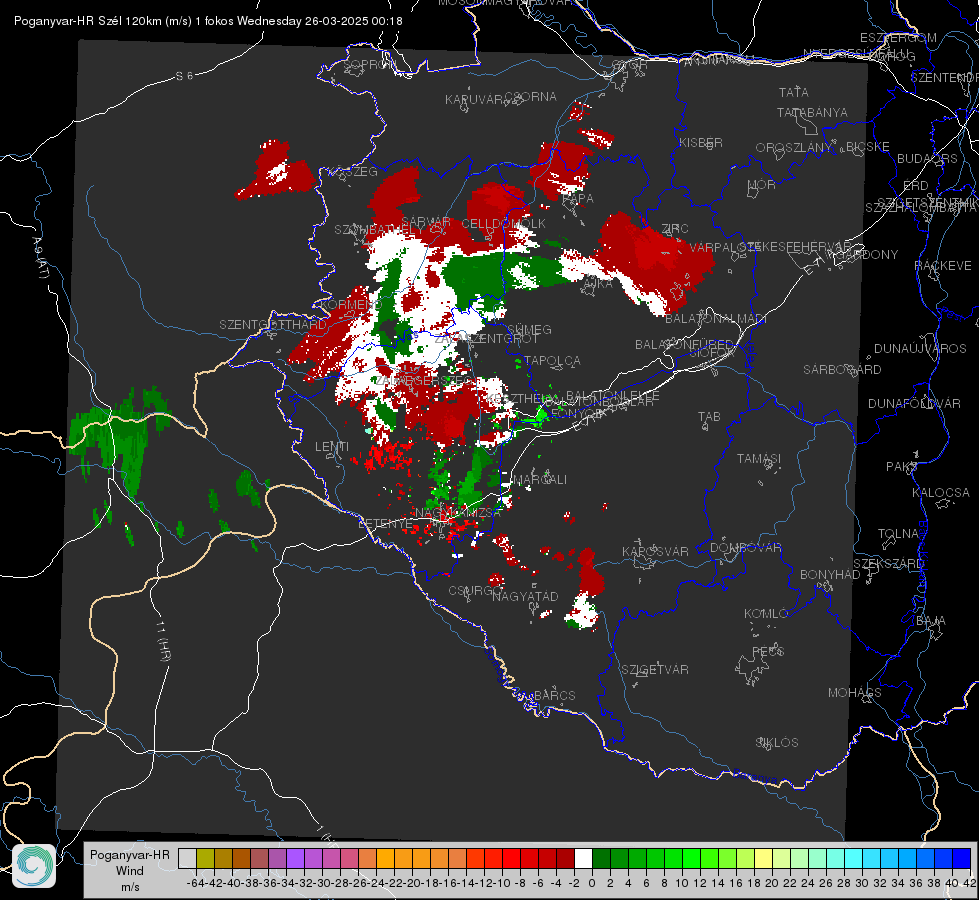Click the SIKLOS city label
The height and width of the screenshot is (900, 979).
point(777,743)
